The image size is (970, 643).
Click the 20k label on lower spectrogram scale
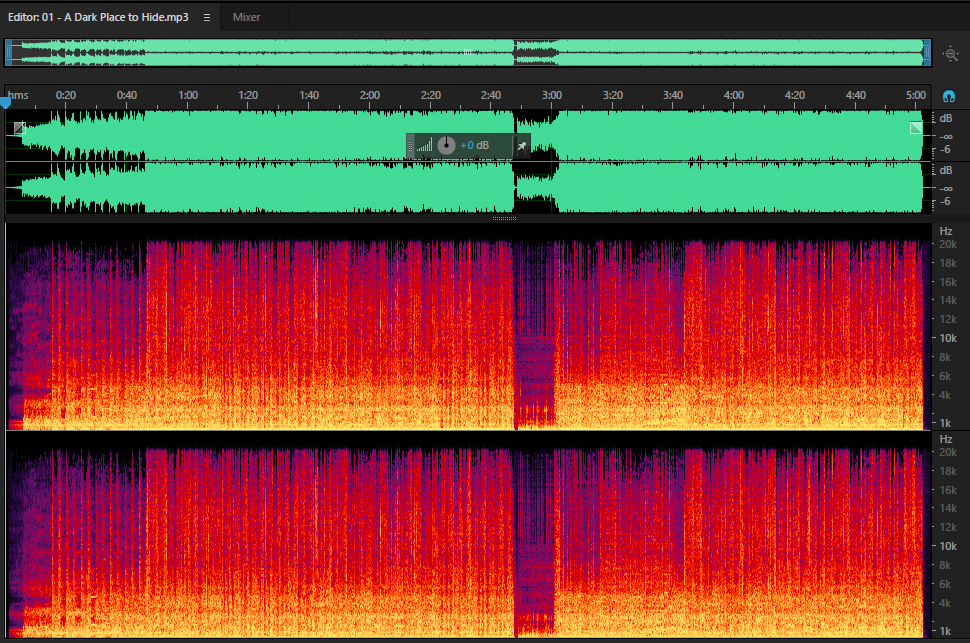948,452
